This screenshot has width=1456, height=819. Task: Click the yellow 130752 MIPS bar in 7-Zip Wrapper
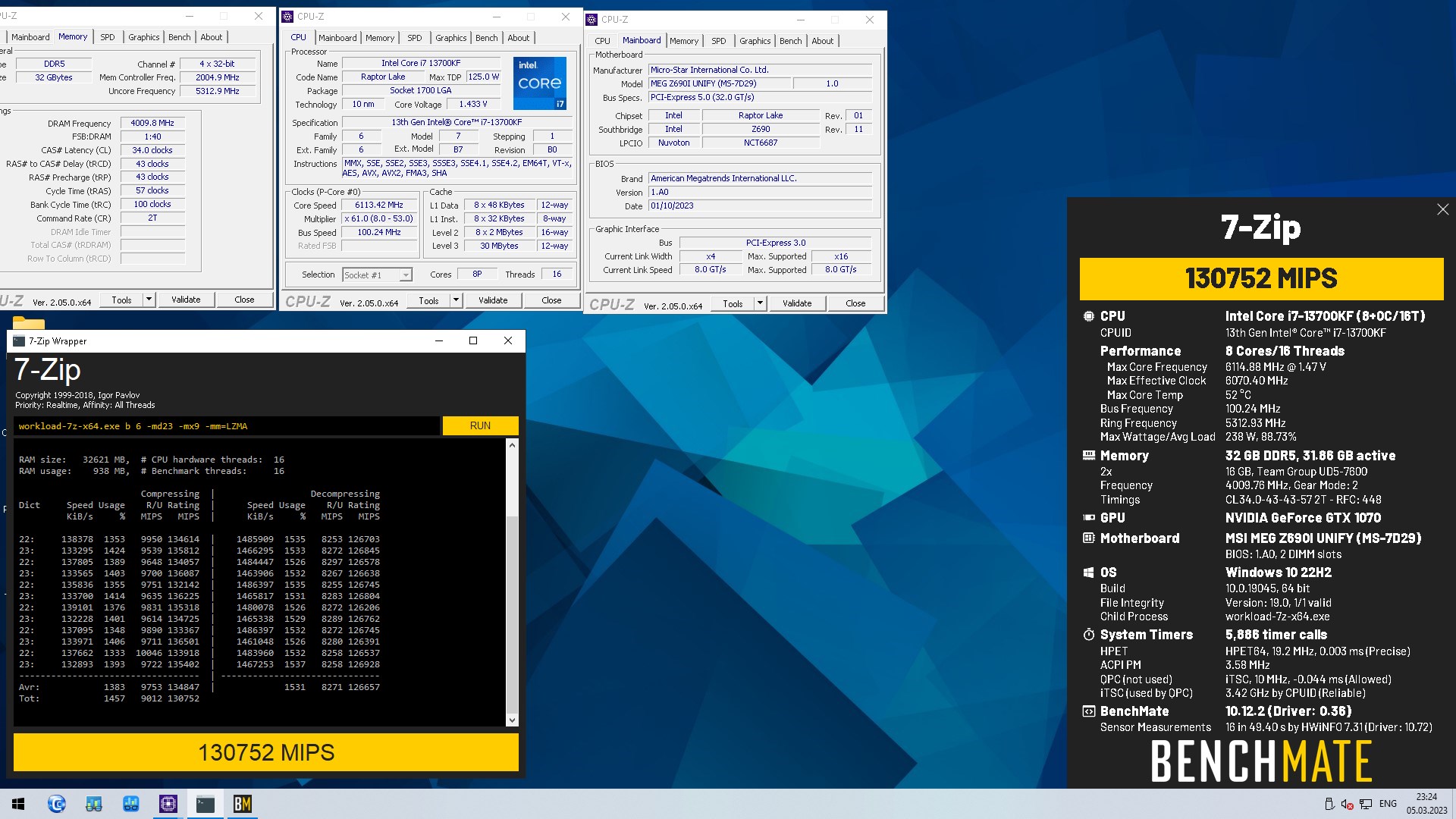coord(266,752)
